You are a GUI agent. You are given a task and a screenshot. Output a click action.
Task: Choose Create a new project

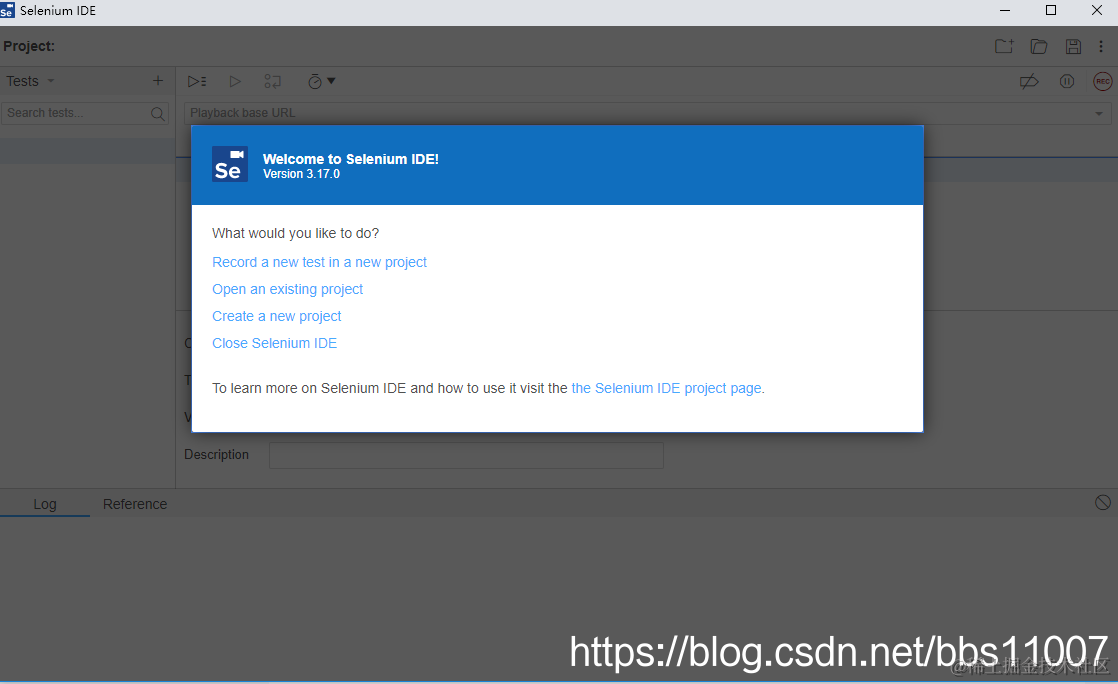pos(277,317)
